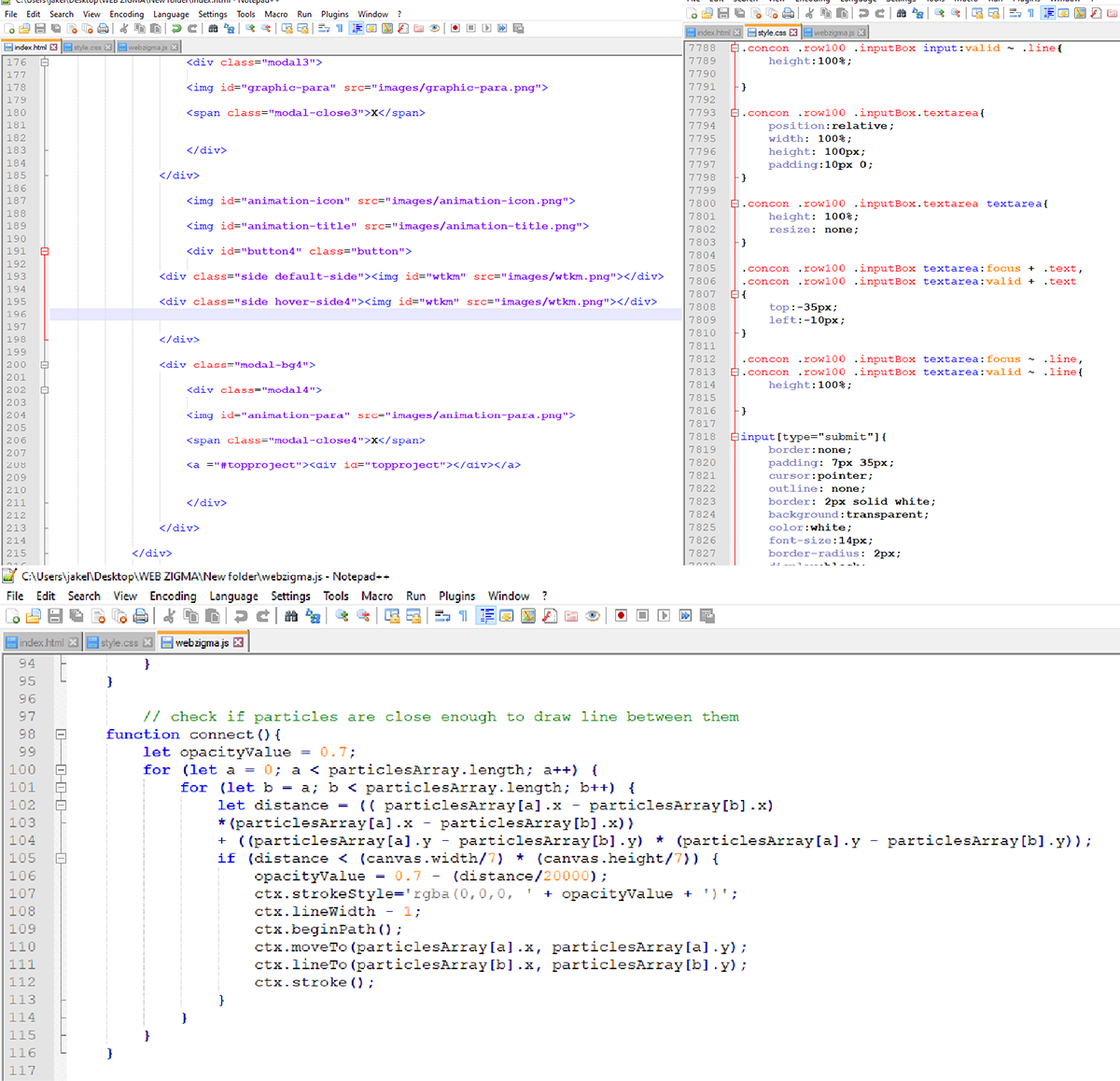Open the Macro menu in index.html window
Image resolution: width=1120 pixels, height=1081 pixels.
(276, 14)
